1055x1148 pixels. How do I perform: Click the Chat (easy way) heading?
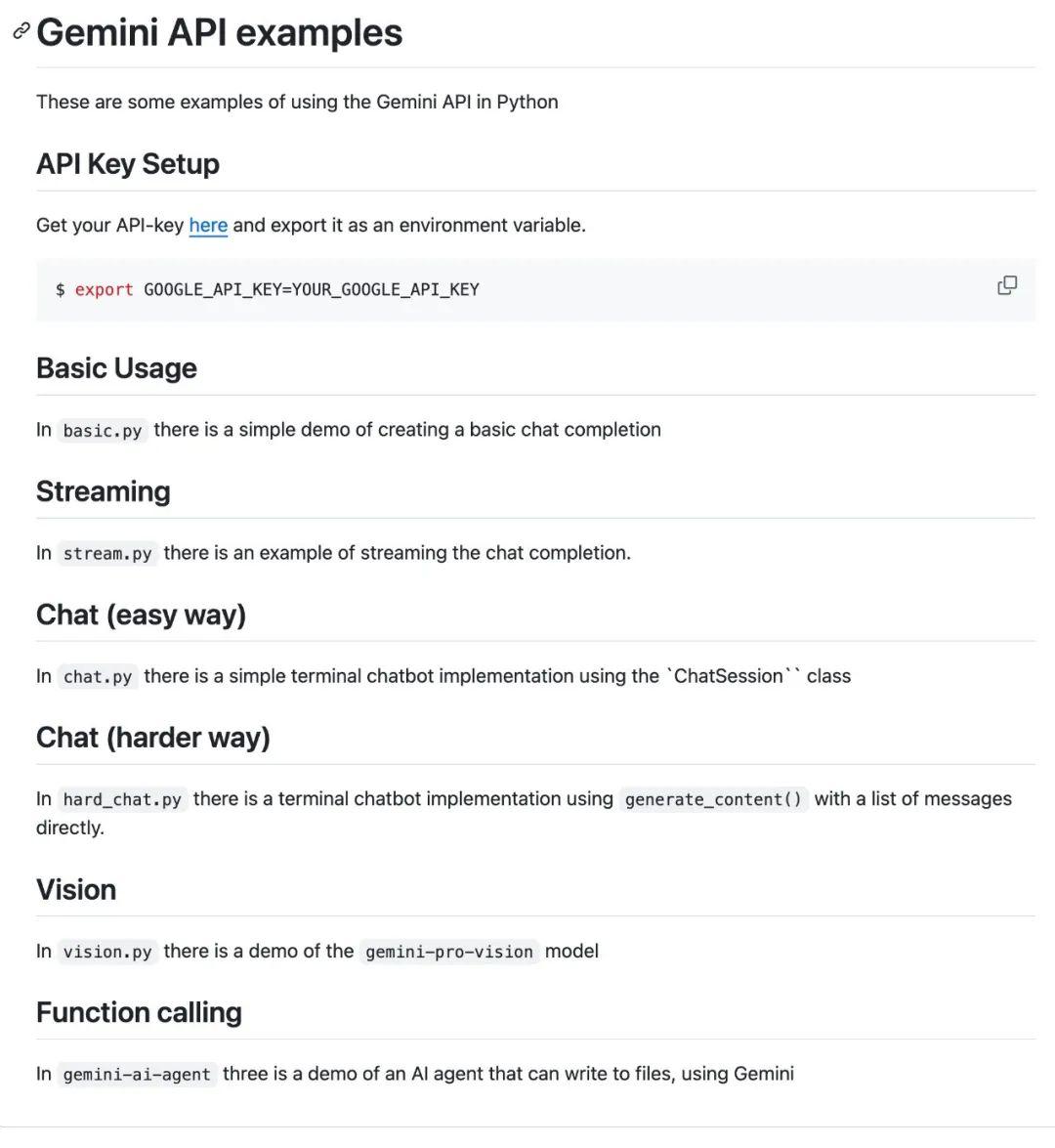pyautogui.click(x=142, y=615)
